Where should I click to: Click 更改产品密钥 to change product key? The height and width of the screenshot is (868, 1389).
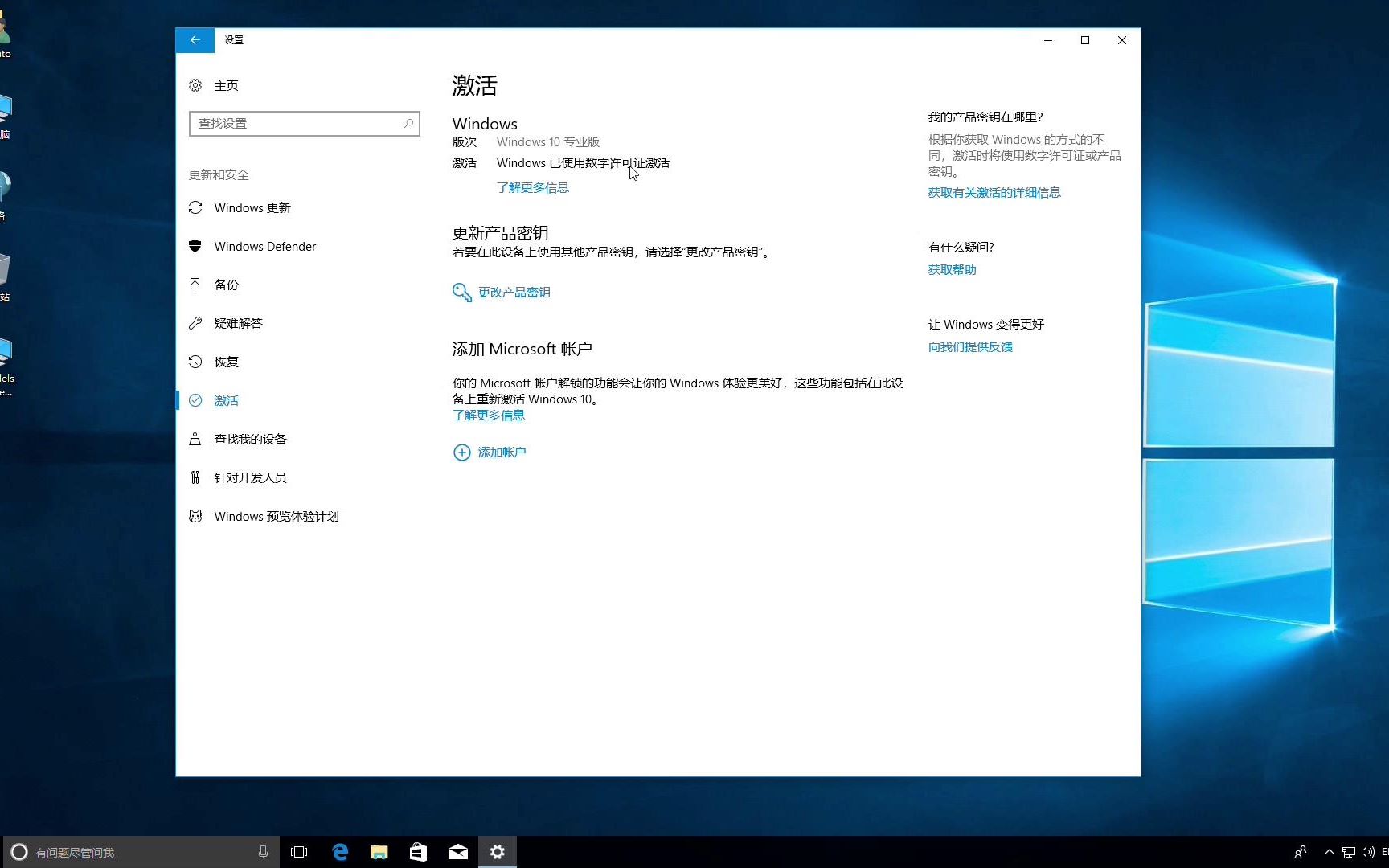514,292
